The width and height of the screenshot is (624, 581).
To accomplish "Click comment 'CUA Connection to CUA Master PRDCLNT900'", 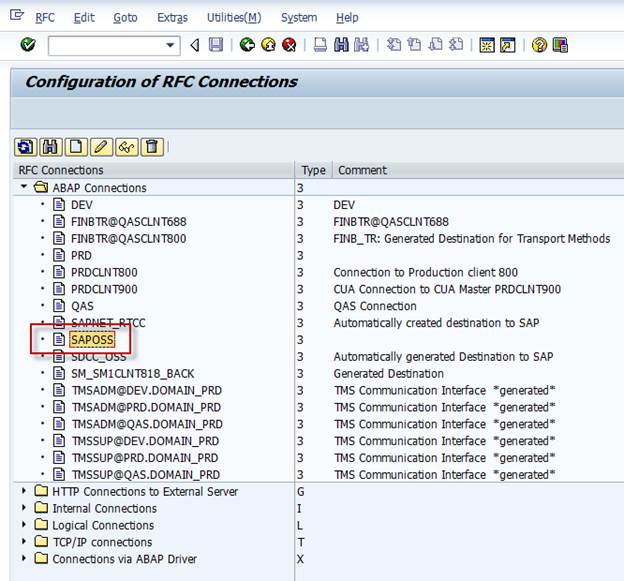I will (x=447, y=289).
